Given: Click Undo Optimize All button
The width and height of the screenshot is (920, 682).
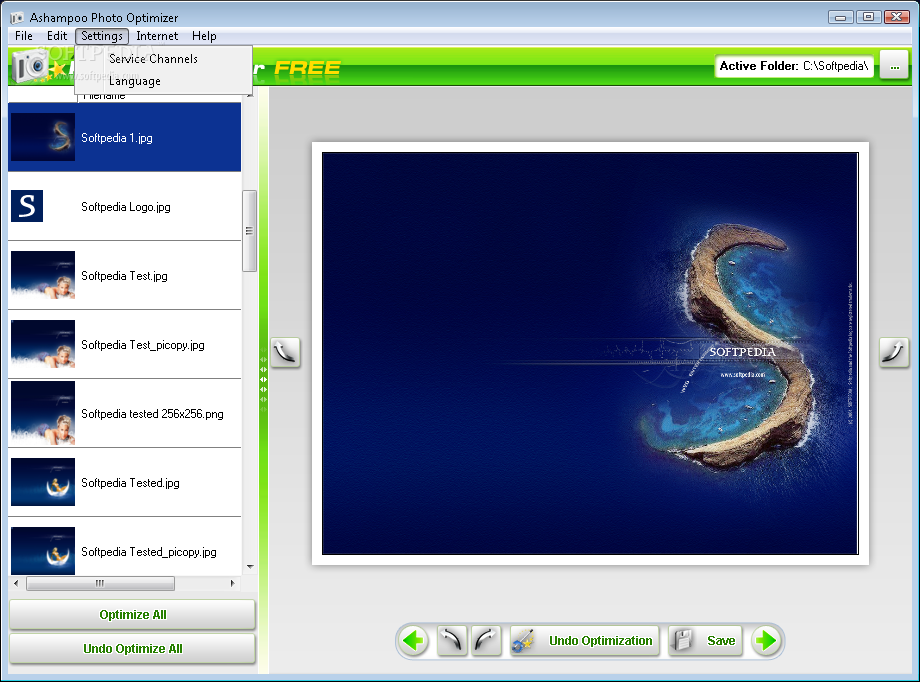Looking at the screenshot, I should pyautogui.click(x=133, y=649).
